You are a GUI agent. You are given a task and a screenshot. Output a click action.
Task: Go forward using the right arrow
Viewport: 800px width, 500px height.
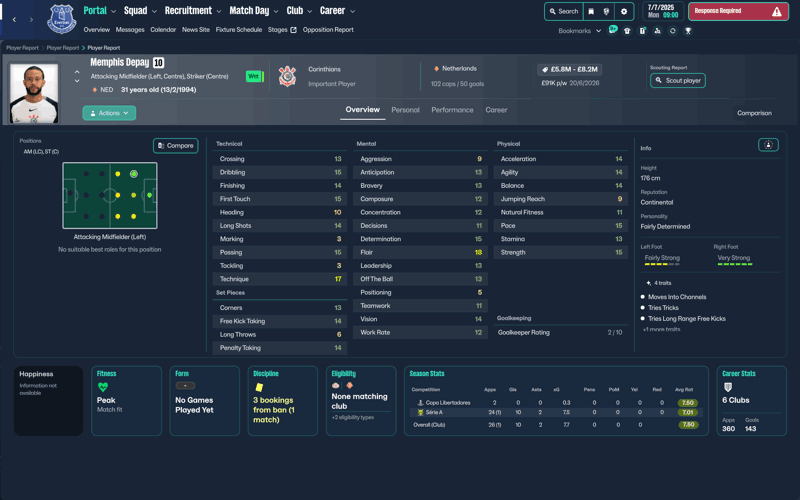coord(32,19)
